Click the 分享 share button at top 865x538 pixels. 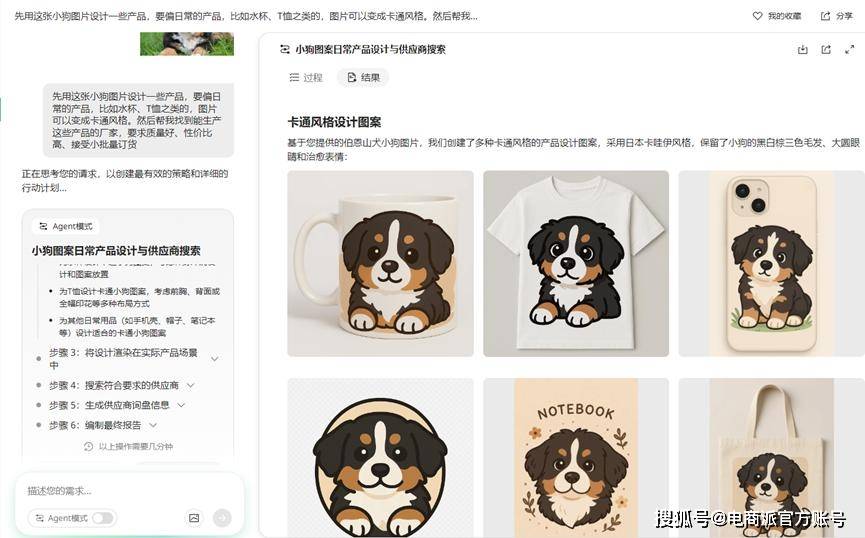point(837,16)
